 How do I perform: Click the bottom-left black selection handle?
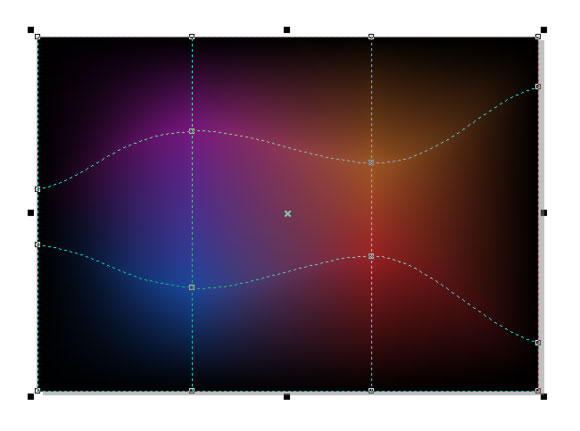pyautogui.click(x=31, y=397)
